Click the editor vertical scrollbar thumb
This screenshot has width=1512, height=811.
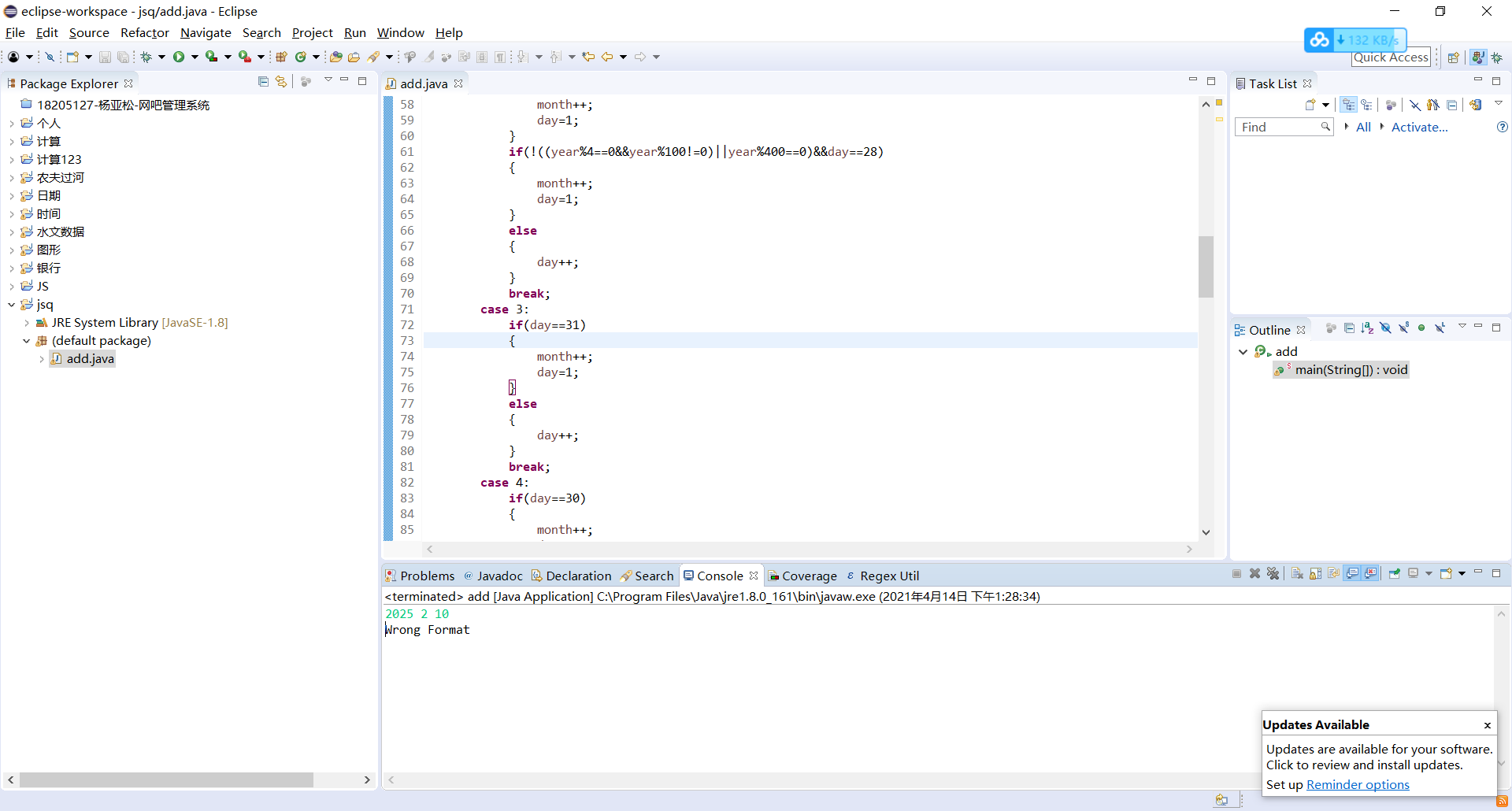click(x=1206, y=266)
